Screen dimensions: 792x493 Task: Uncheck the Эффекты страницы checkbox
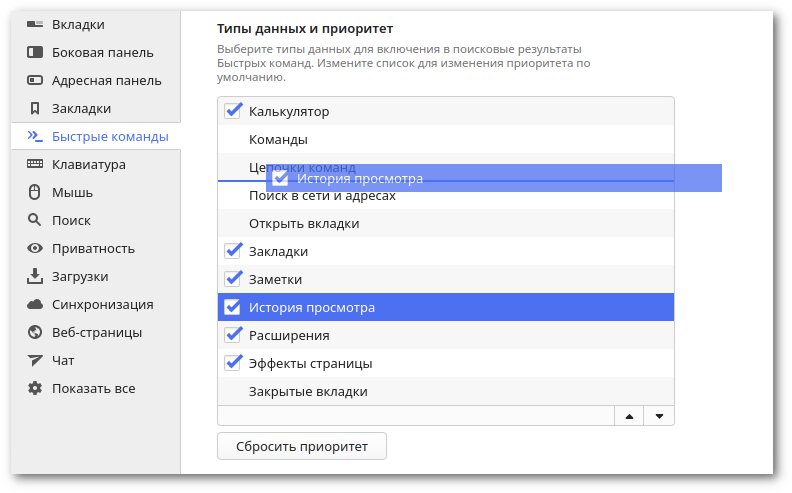pyautogui.click(x=234, y=363)
